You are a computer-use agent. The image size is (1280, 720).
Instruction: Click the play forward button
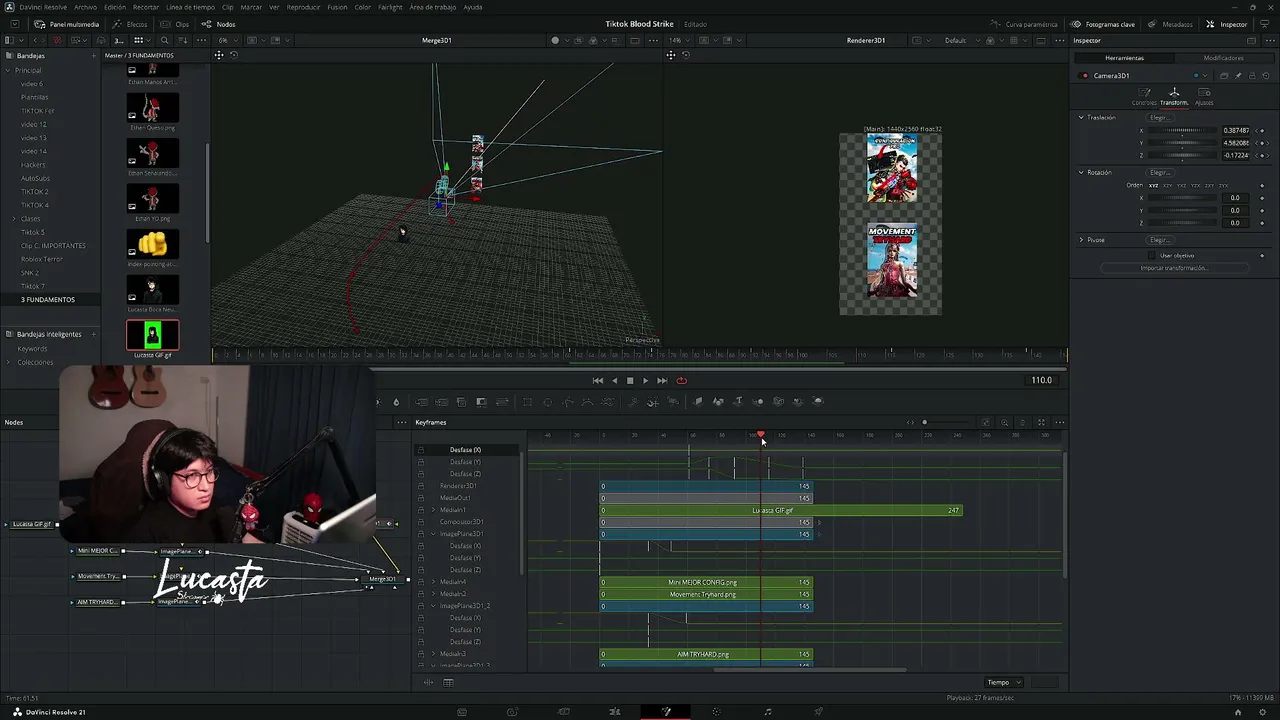point(645,380)
